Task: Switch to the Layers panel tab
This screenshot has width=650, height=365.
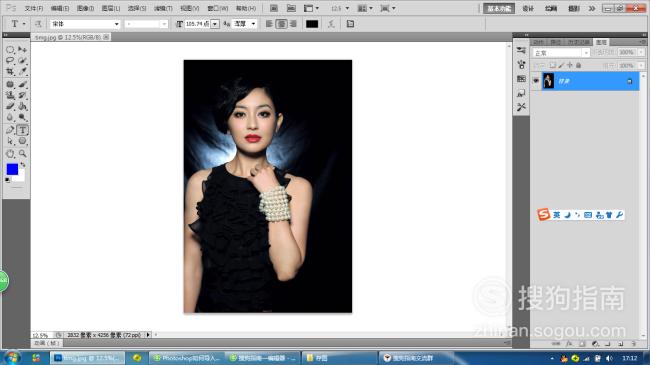Action: click(x=601, y=42)
